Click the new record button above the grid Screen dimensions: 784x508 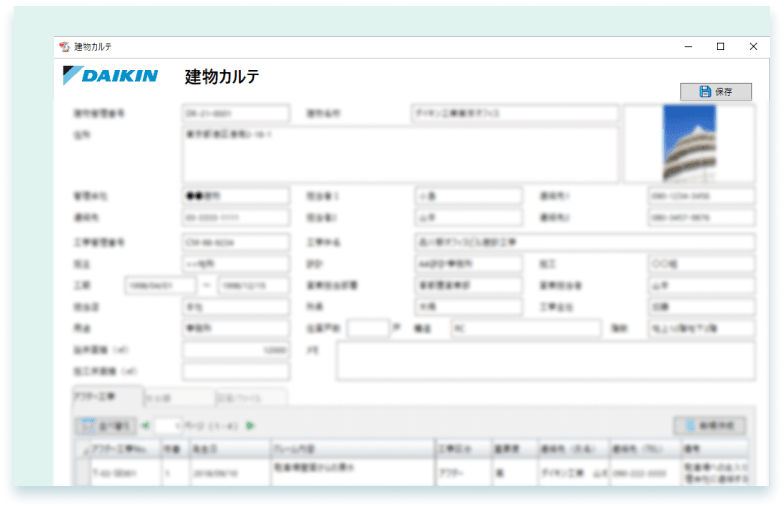pos(709,426)
